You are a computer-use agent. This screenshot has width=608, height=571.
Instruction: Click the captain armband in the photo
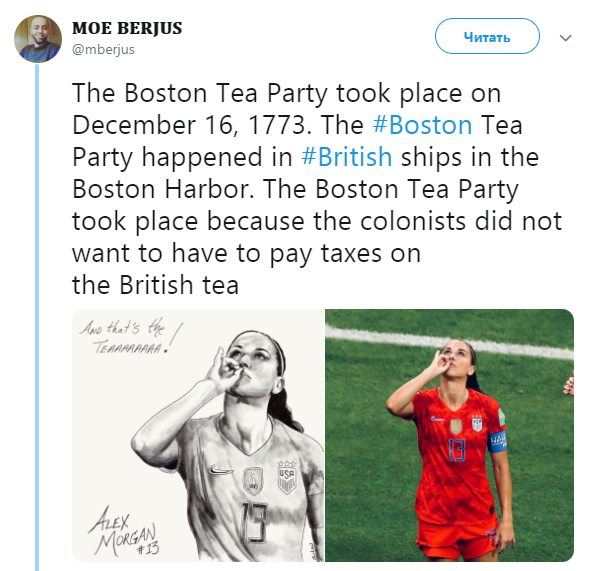[500, 440]
